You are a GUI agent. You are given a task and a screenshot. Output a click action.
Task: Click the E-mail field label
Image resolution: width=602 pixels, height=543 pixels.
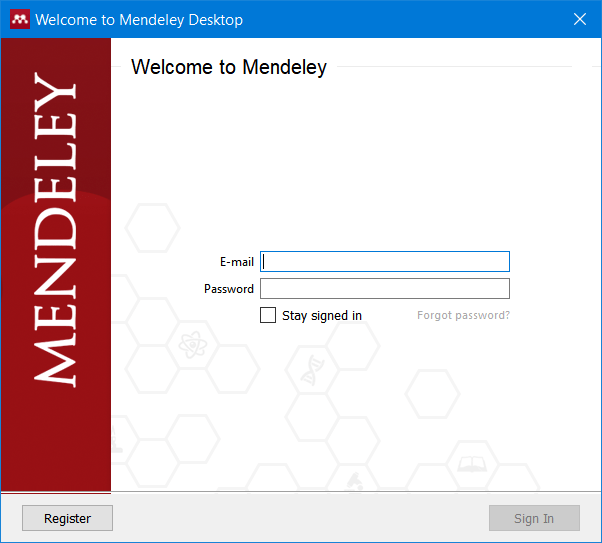coord(236,262)
